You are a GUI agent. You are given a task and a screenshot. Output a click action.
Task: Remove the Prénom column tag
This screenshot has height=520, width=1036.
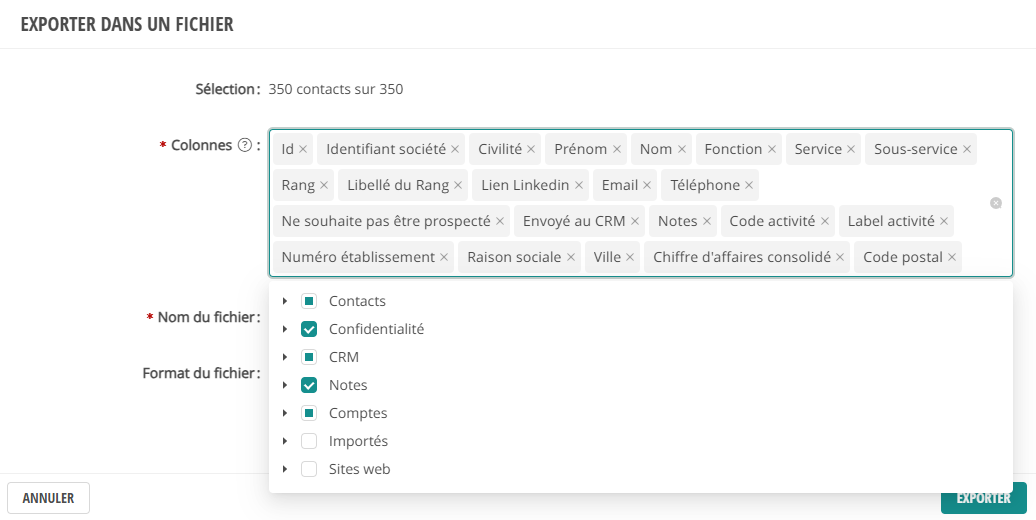[616, 149]
